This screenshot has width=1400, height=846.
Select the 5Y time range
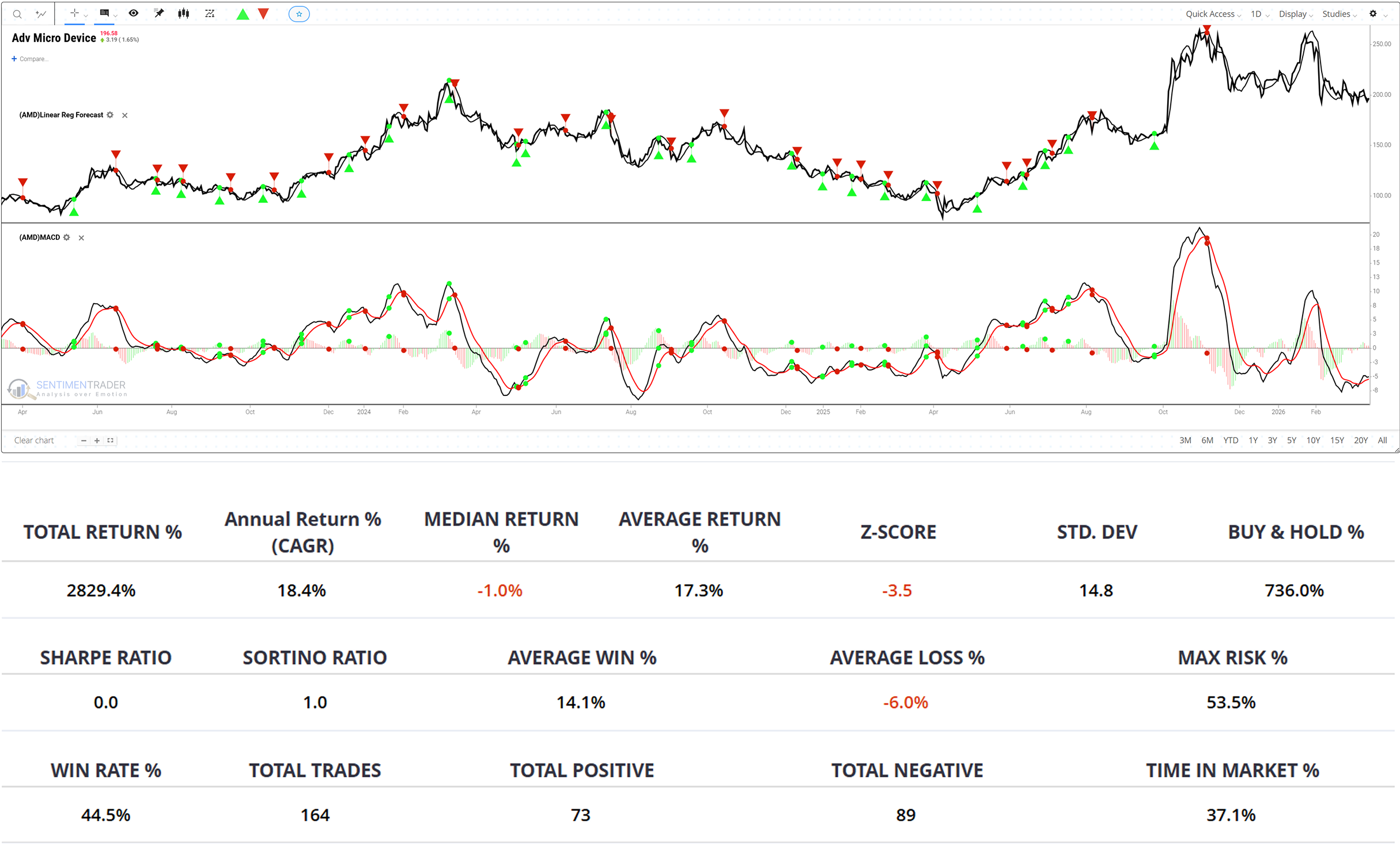point(1292,440)
